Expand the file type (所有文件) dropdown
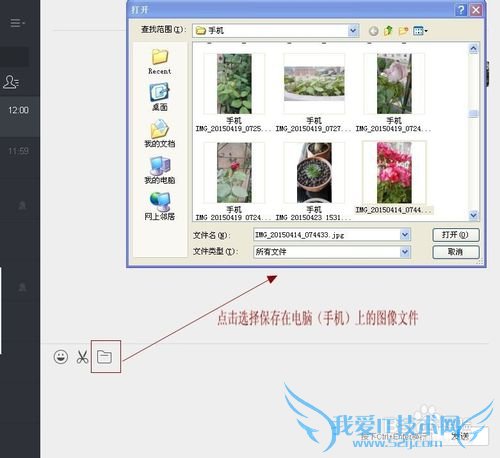This screenshot has width=500, height=458. (405, 252)
